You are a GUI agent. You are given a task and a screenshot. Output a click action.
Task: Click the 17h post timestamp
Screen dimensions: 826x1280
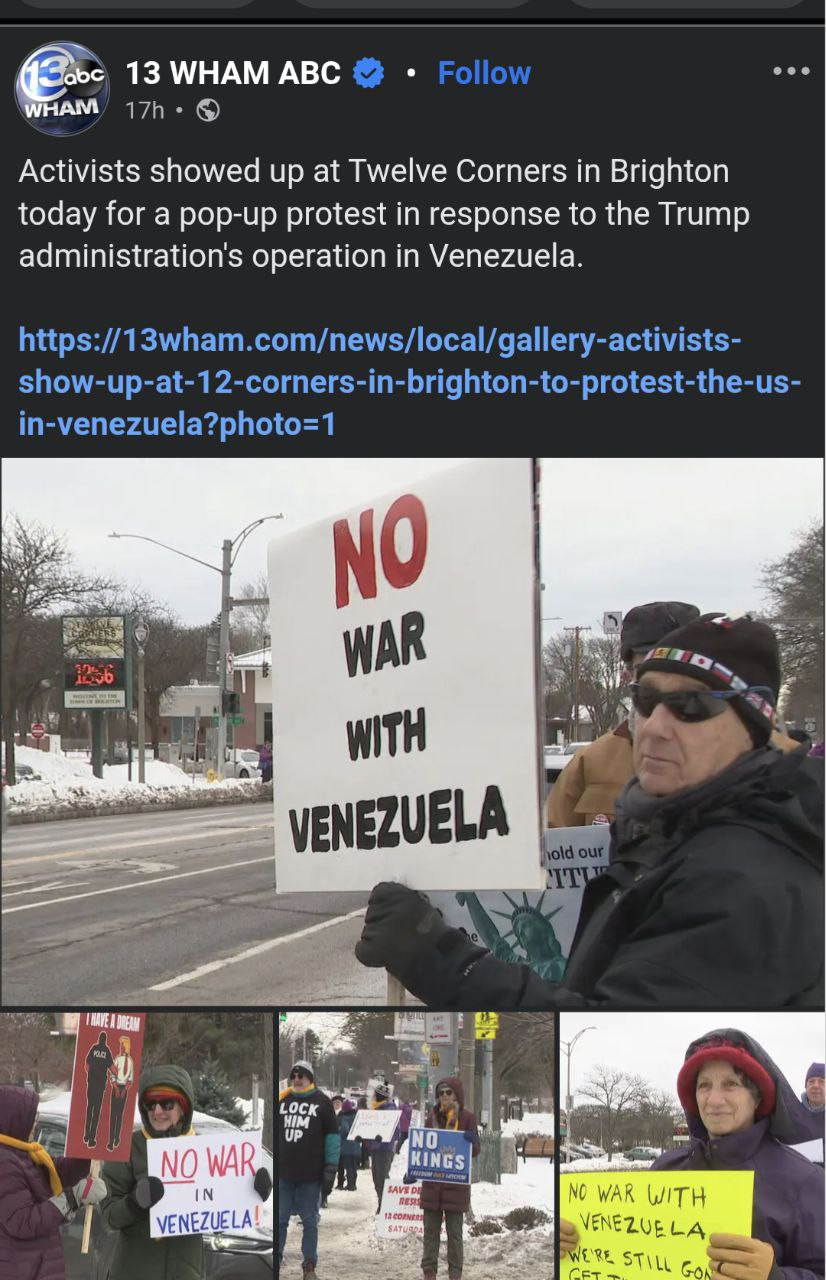click(x=144, y=111)
